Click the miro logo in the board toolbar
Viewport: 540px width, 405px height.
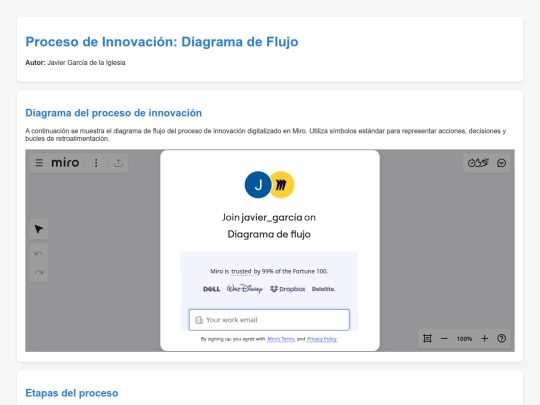point(65,163)
